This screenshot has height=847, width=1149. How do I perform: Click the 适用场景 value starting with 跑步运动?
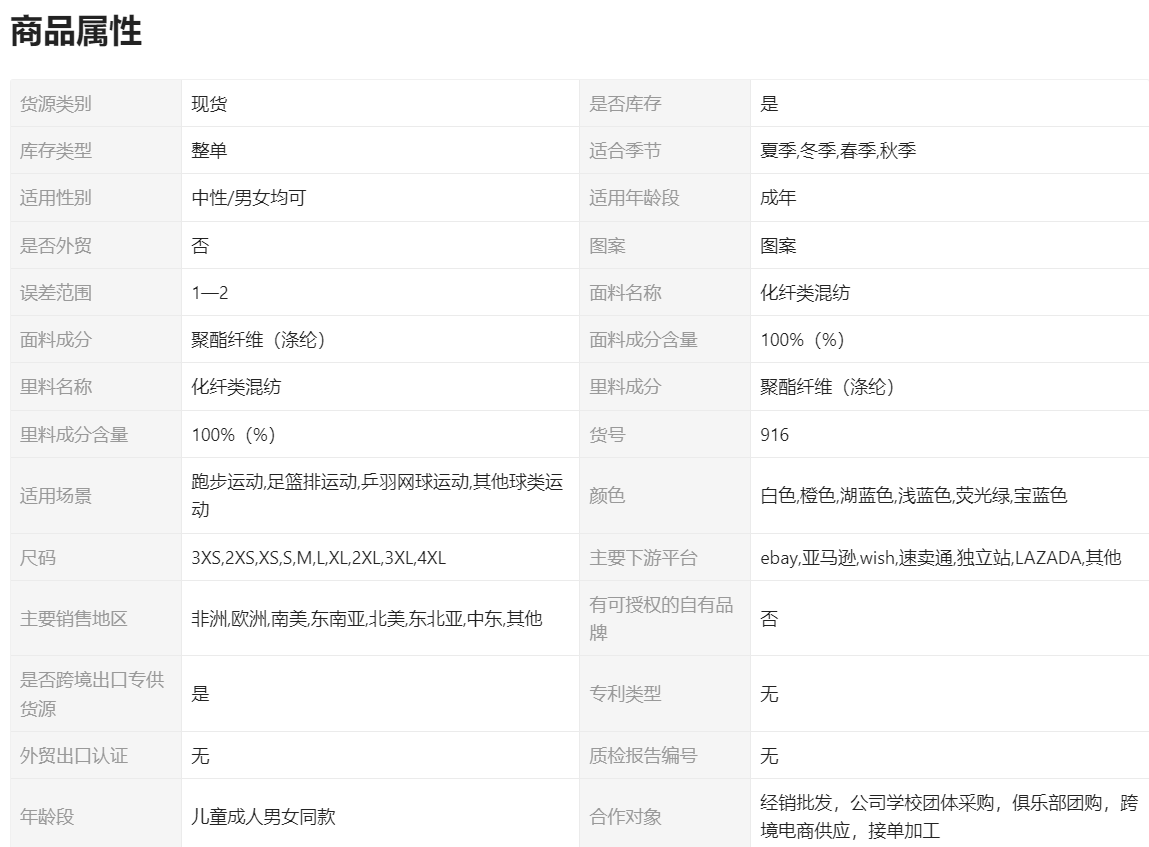(x=377, y=496)
